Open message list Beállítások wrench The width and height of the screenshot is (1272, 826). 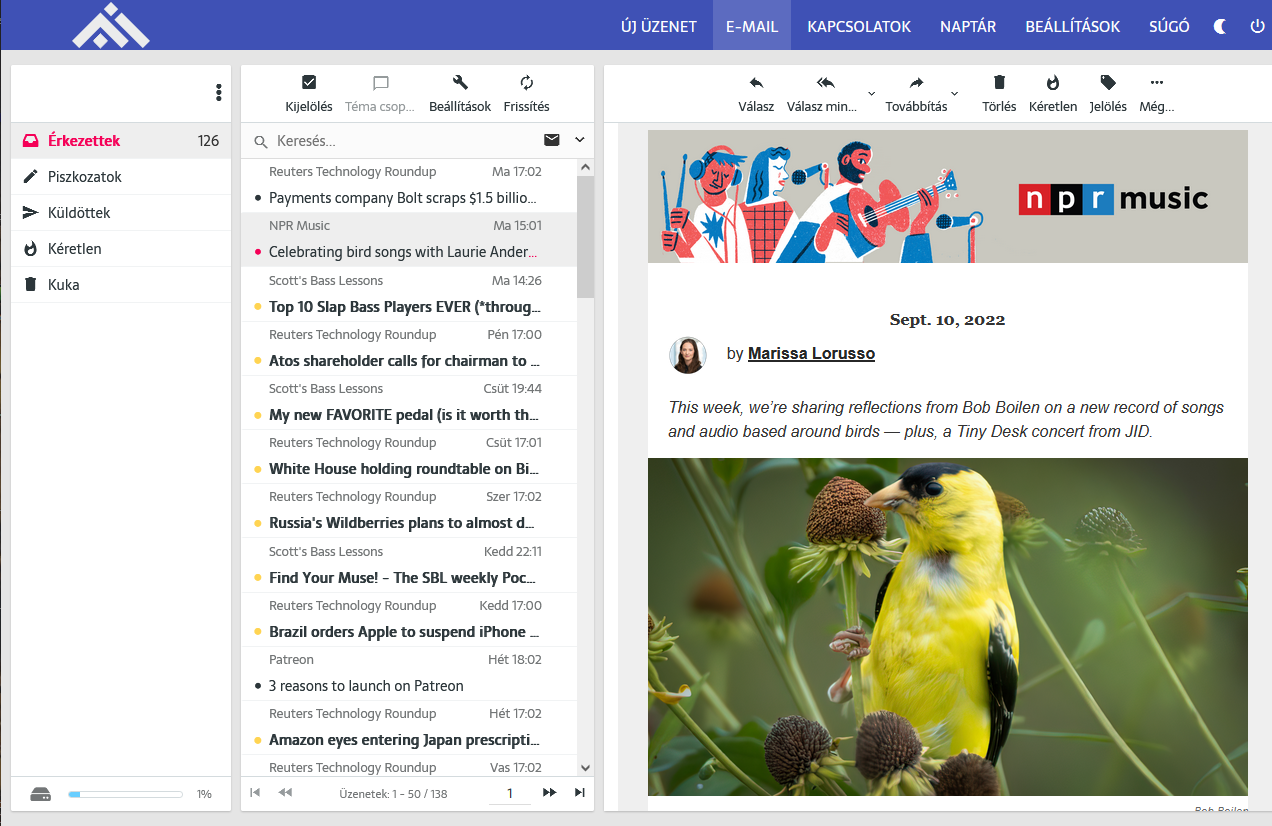point(460,83)
